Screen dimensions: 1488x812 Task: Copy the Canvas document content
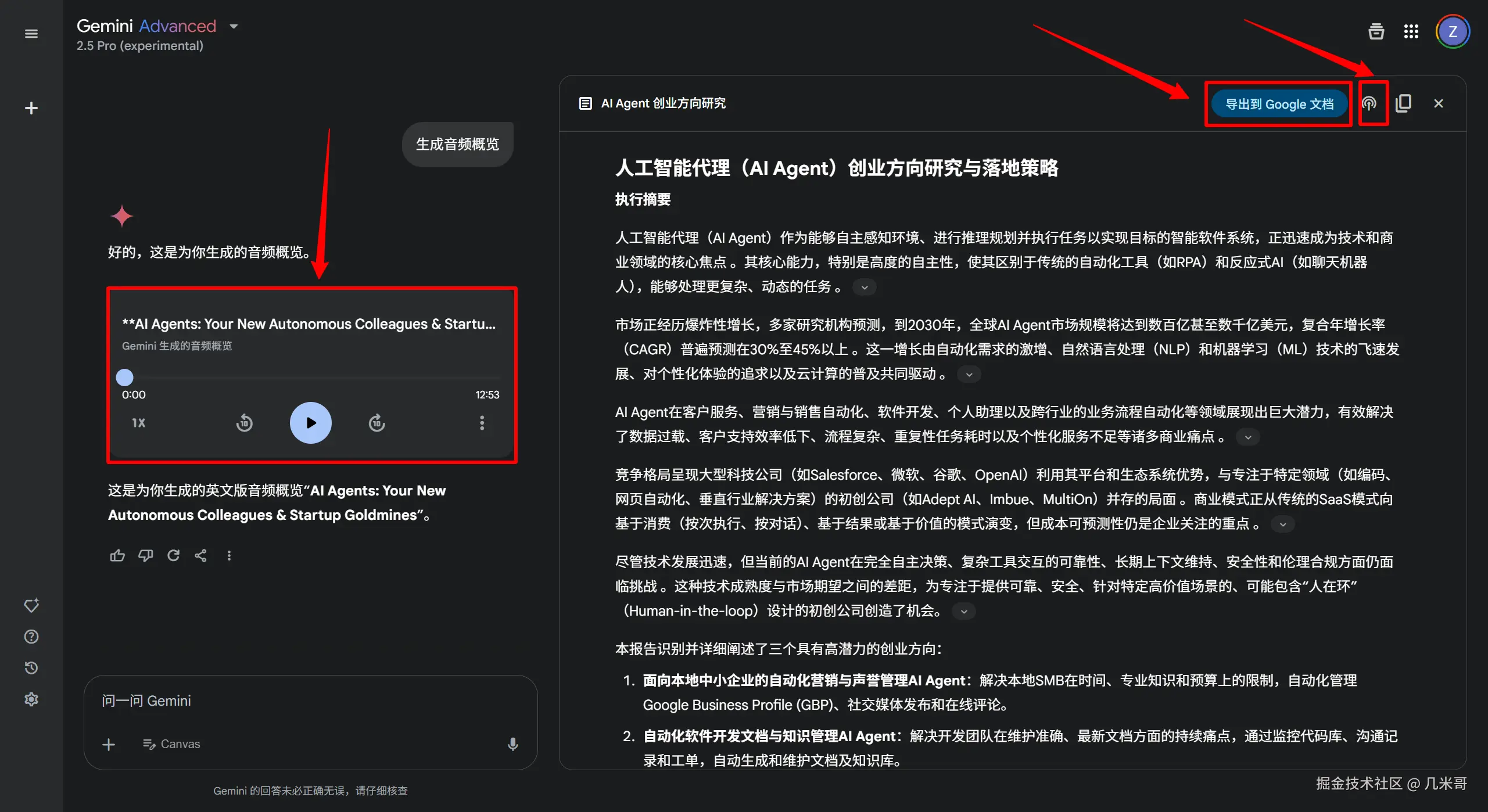(x=1404, y=103)
